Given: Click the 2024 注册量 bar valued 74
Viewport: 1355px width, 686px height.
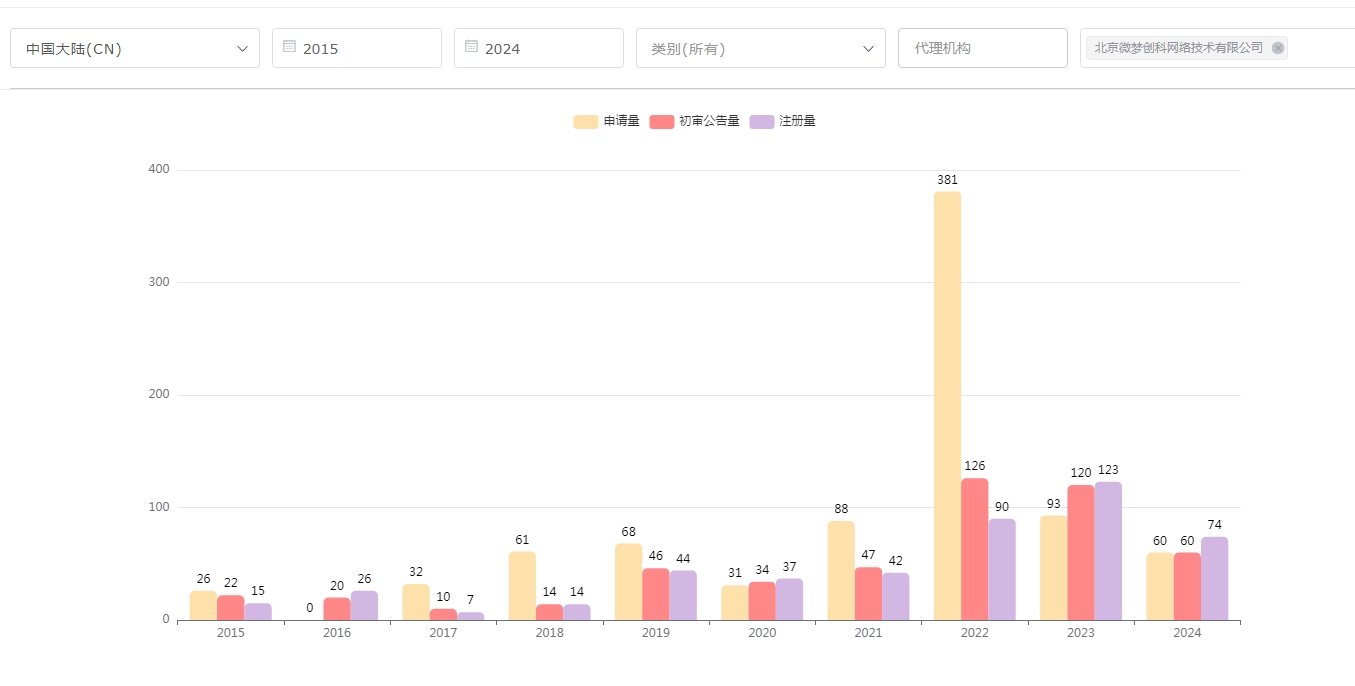Looking at the screenshot, I should tap(1214, 578).
